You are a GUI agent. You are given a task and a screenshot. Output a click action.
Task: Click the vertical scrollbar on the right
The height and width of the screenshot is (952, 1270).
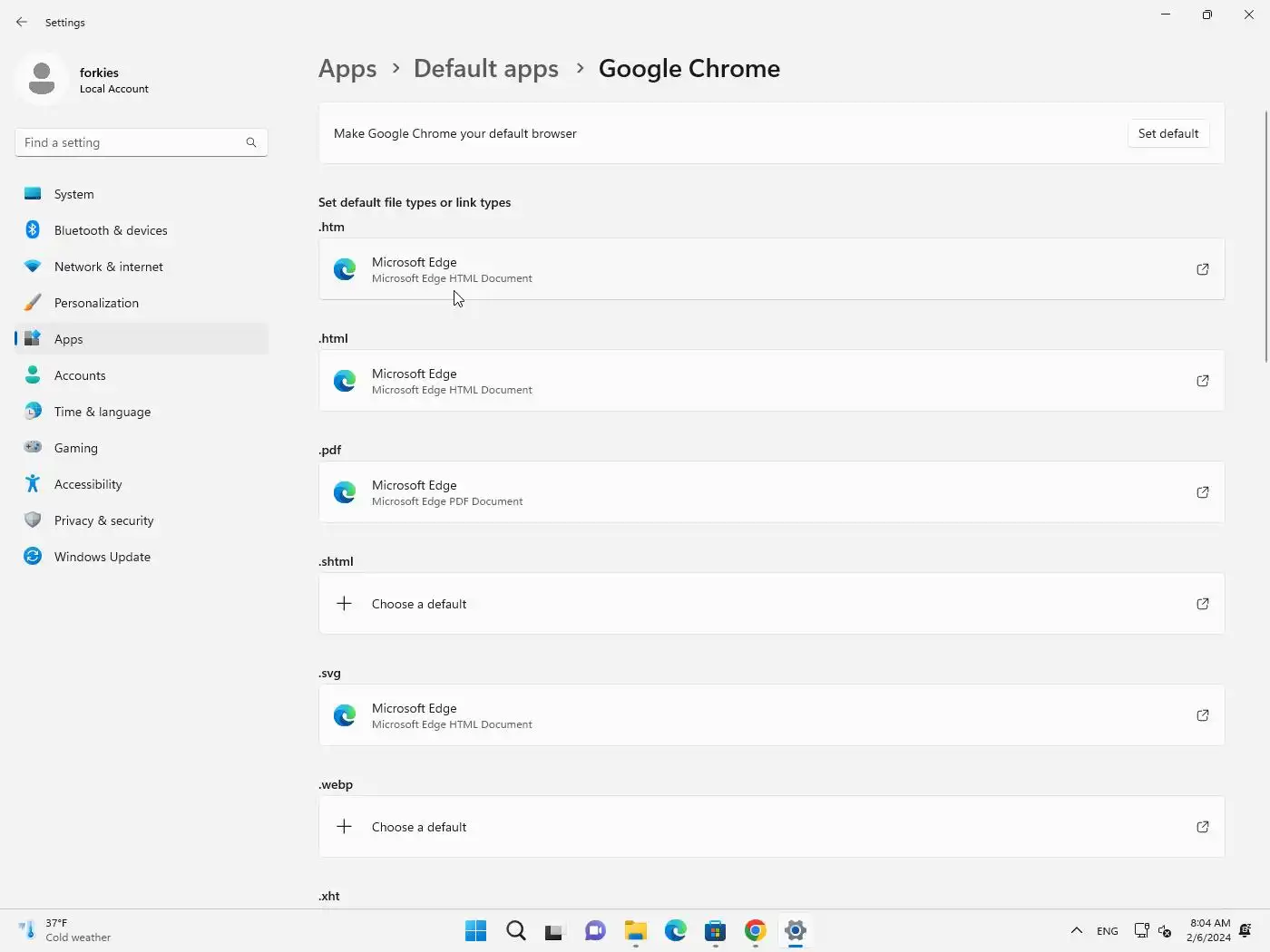click(x=1266, y=237)
